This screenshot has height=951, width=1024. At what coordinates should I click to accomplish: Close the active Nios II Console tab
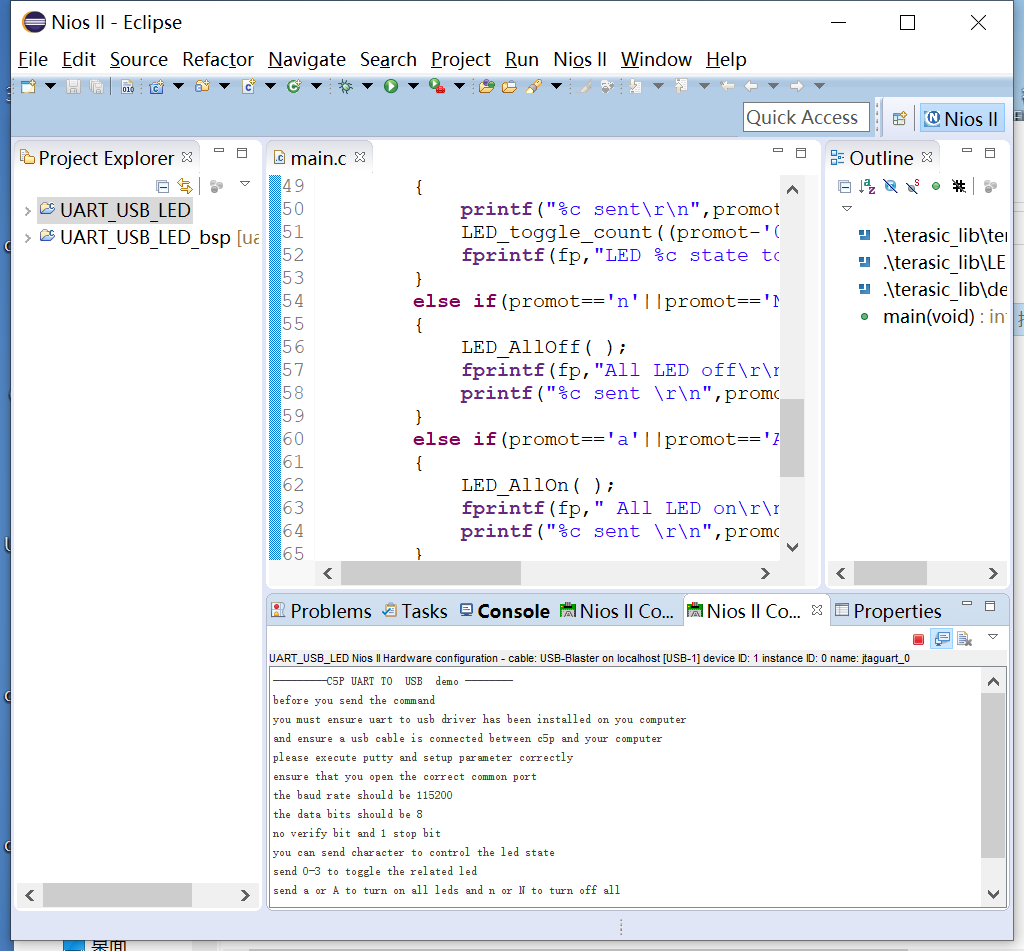(816, 610)
